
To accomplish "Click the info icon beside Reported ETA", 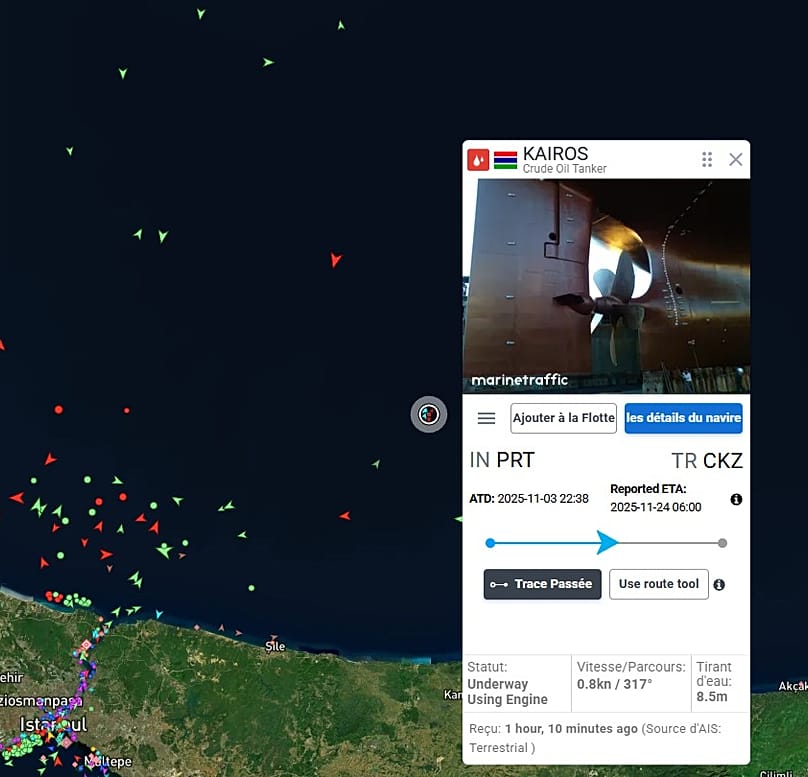I will coord(736,499).
